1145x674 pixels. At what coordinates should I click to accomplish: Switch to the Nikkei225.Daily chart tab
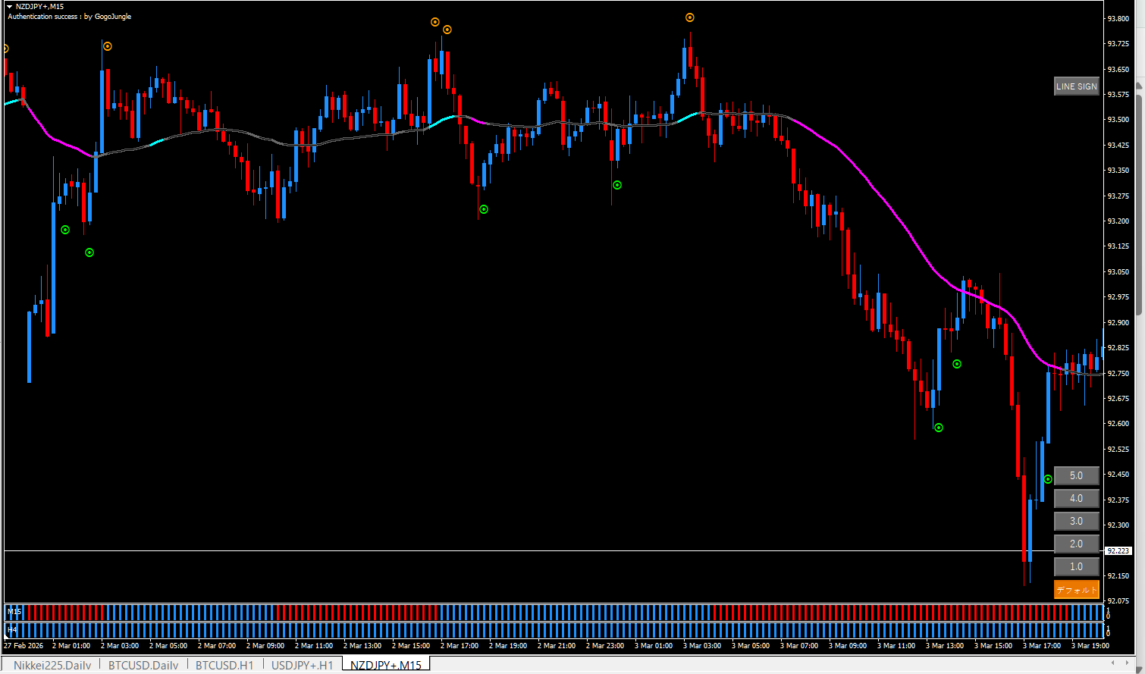[51, 664]
